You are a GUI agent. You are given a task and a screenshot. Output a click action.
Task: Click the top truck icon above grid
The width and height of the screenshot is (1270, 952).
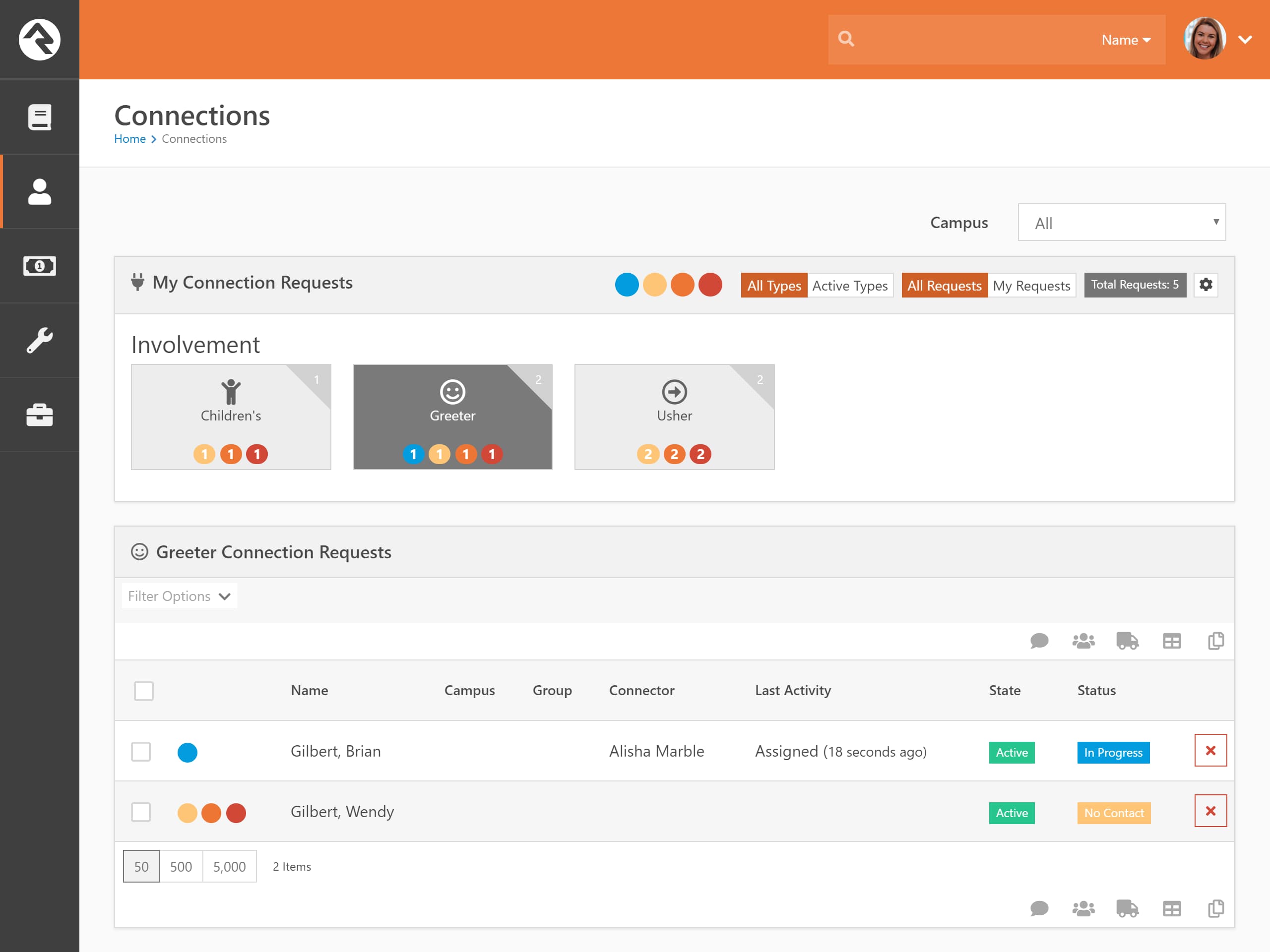click(x=1127, y=641)
